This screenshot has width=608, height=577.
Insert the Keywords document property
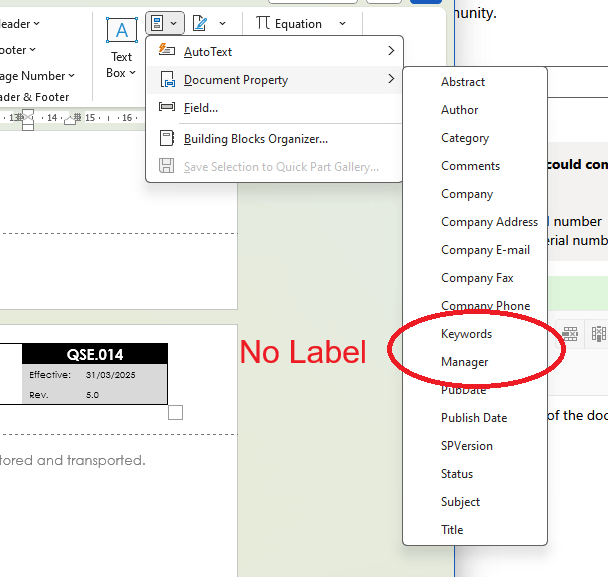pyautogui.click(x=475, y=334)
